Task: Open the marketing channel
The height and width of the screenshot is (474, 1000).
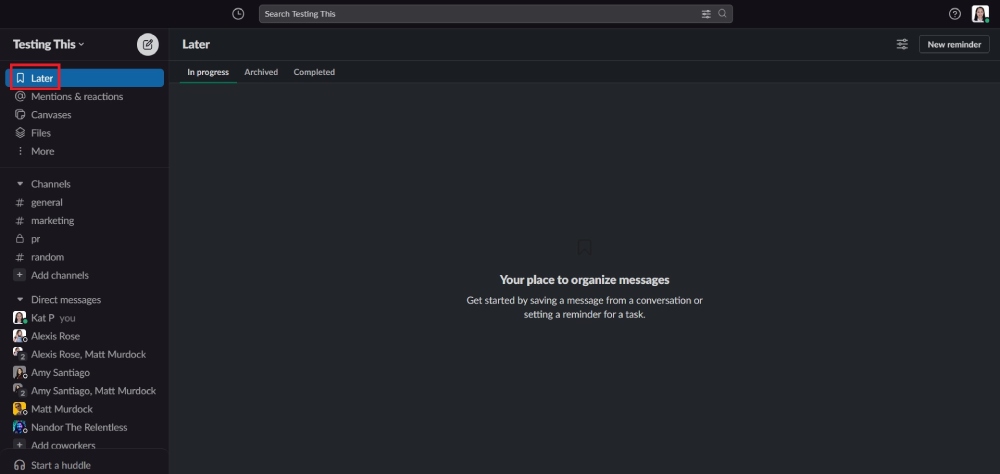Action: point(52,221)
